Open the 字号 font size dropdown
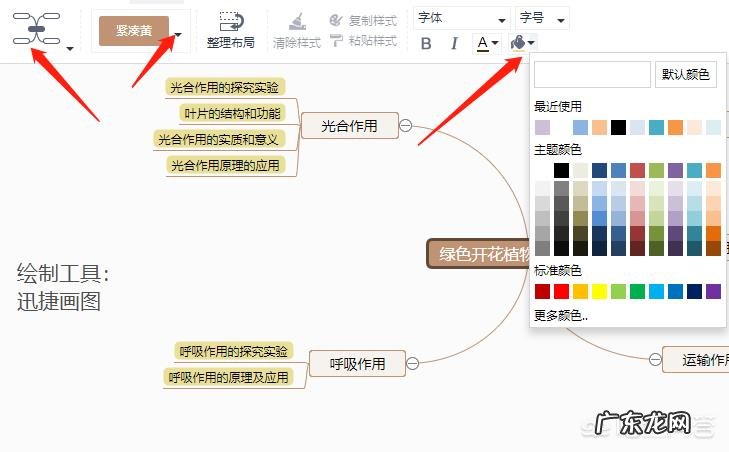The image size is (729, 452). (542, 18)
